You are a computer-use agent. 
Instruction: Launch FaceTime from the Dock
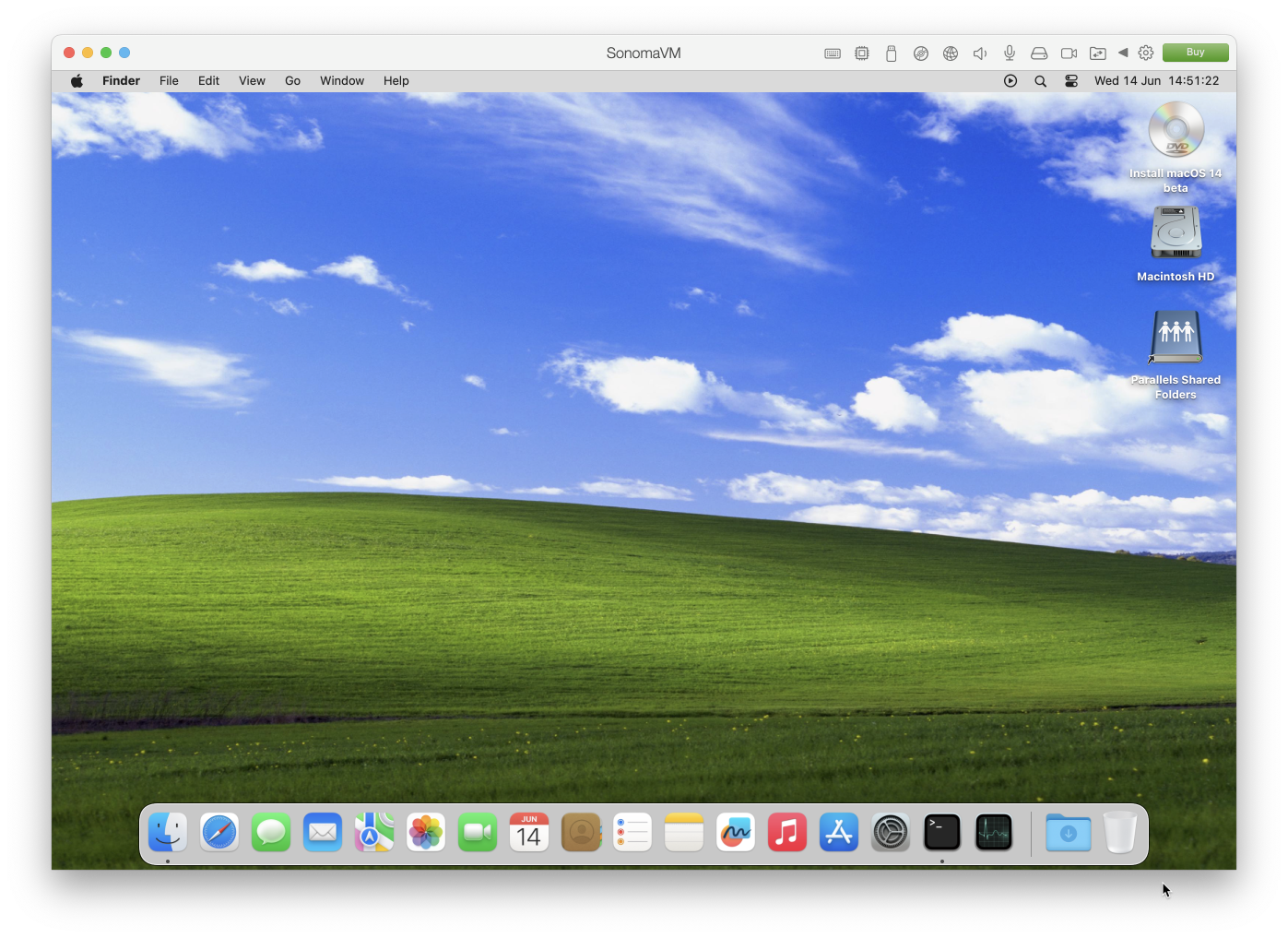478,832
